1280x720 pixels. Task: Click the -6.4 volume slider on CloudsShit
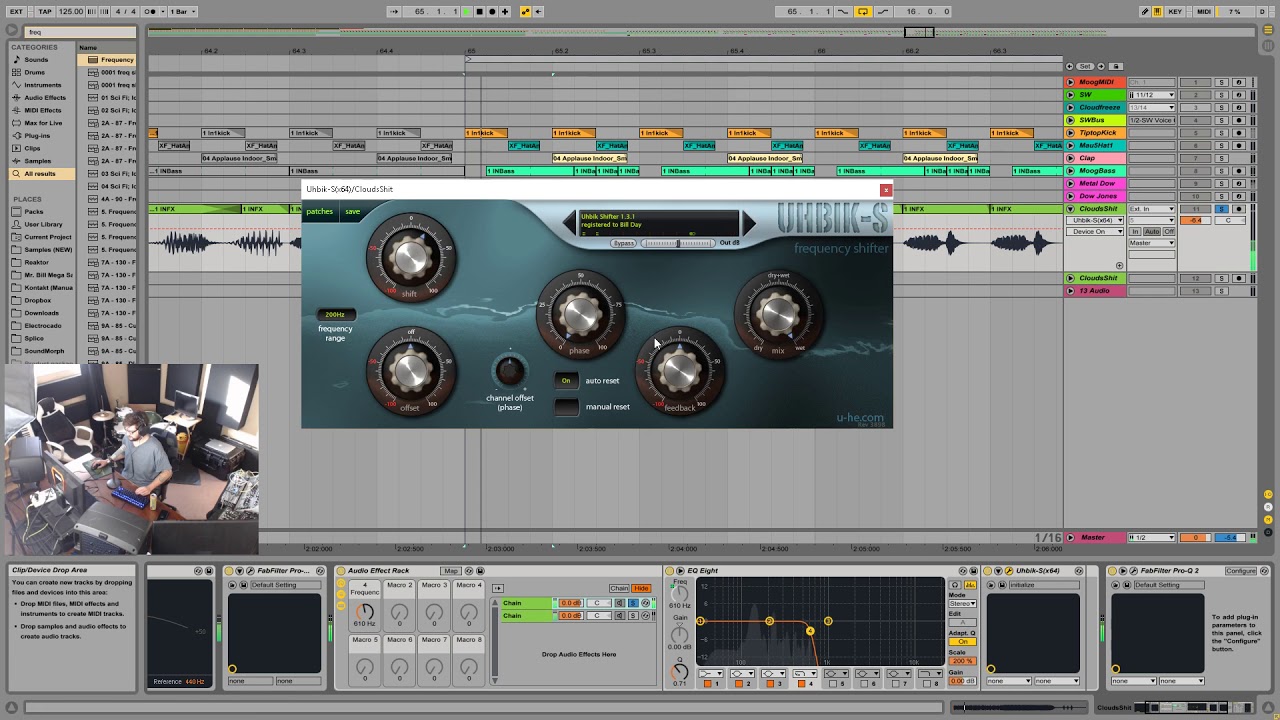(1195, 220)
